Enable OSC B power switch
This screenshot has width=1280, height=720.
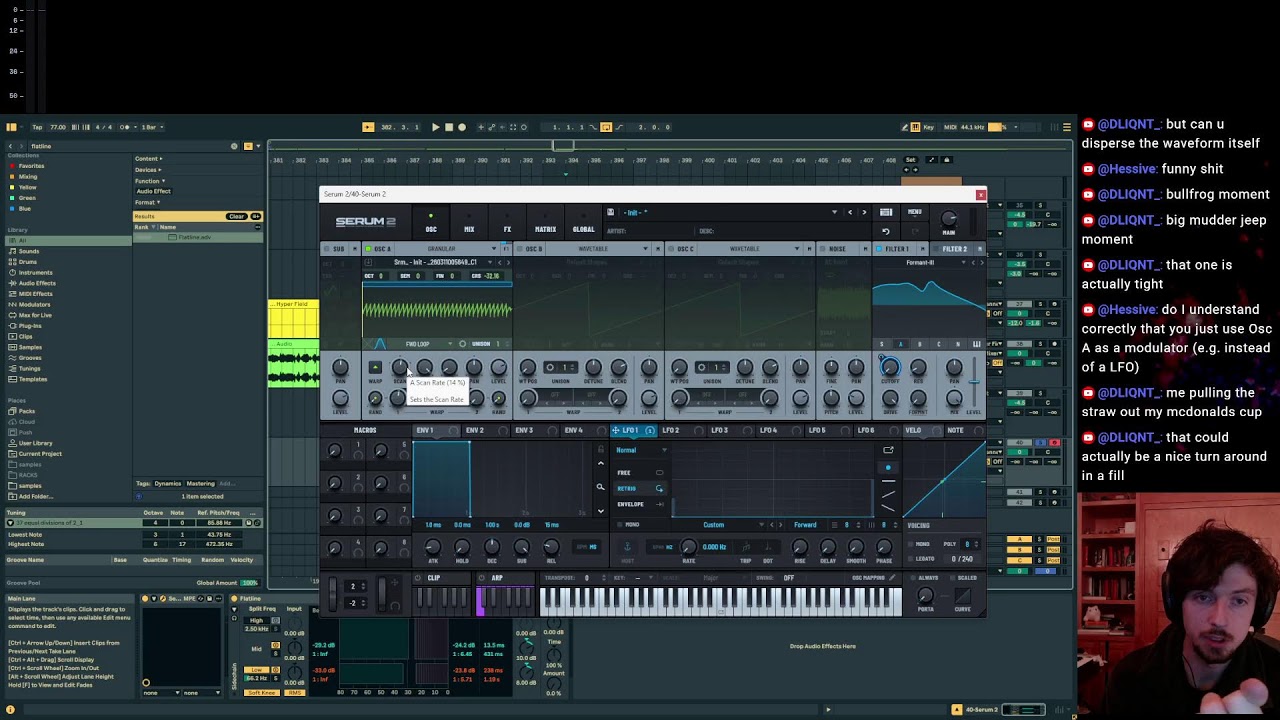(x=519, y=249)
